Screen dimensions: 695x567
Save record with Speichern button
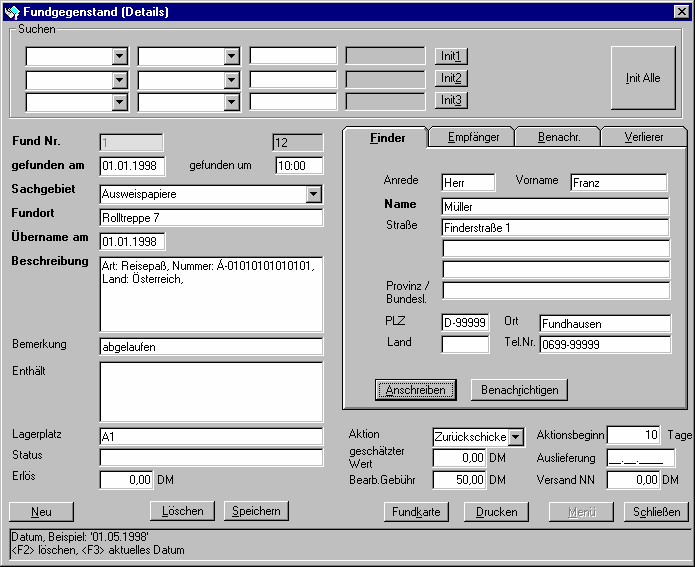point(257,511)
